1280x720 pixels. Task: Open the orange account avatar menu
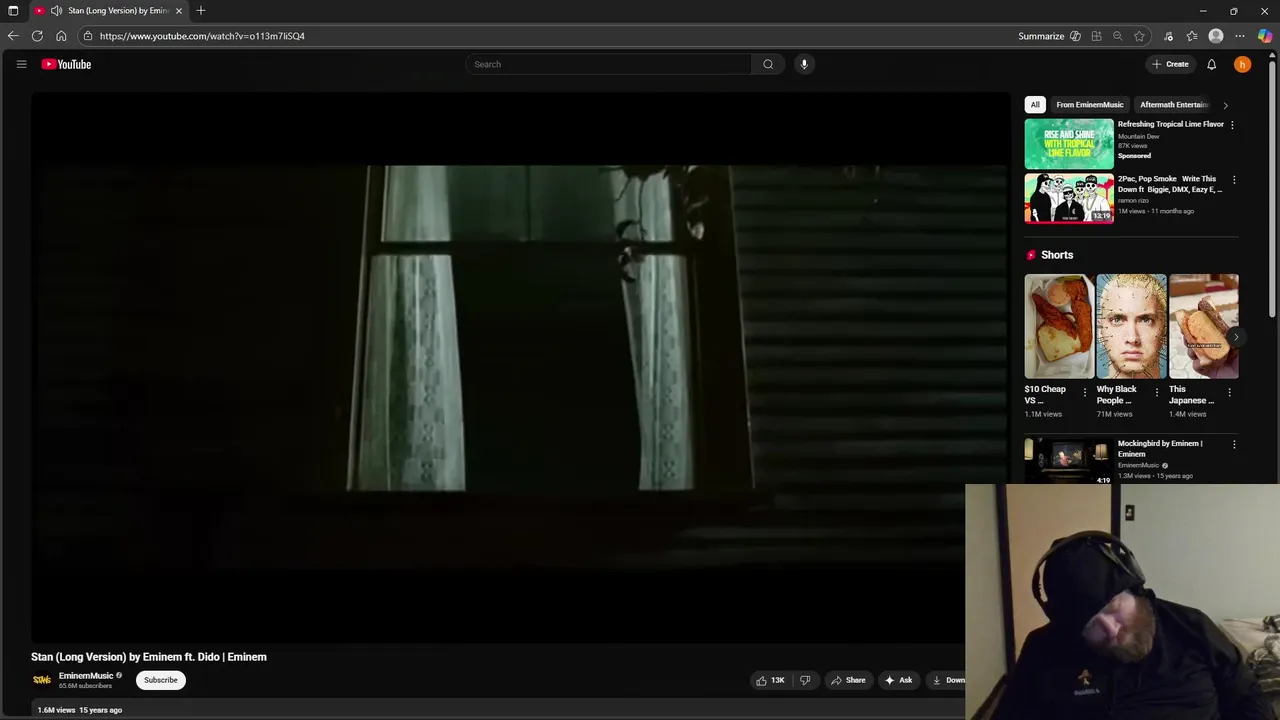[x=1242, y=64]
